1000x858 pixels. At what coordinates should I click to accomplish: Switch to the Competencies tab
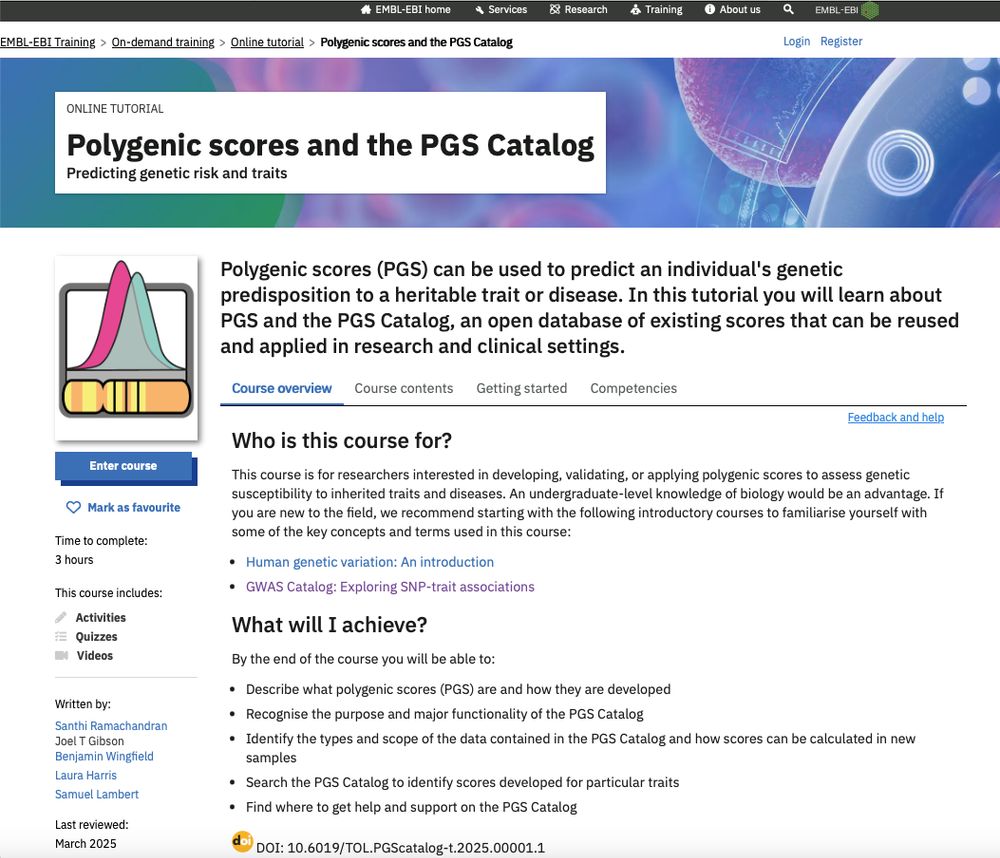pos(633,388)
